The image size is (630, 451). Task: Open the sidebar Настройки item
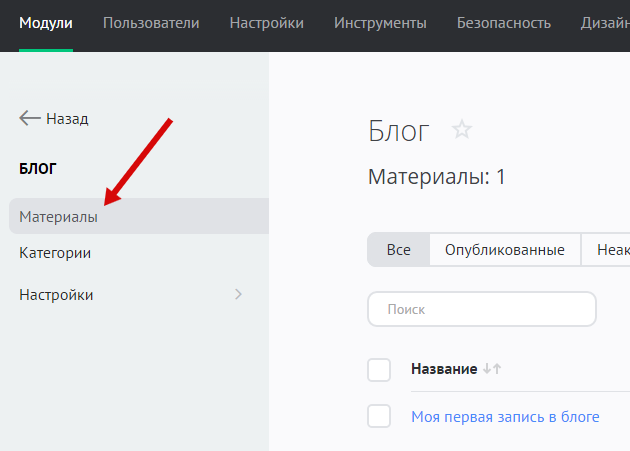[56, 295]
